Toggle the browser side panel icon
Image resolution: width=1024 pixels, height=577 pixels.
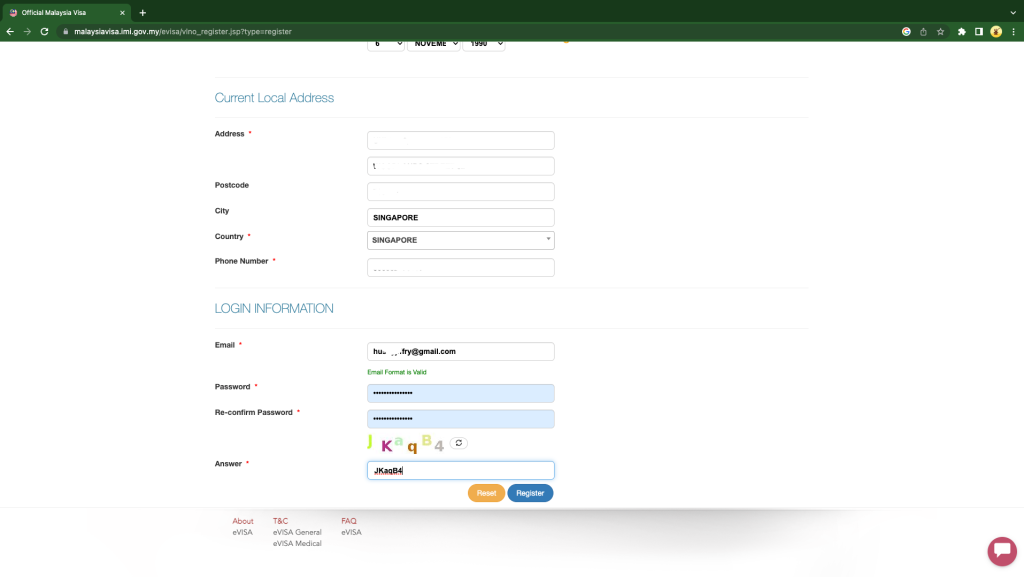pyautogui.click(x=978, y=31)
